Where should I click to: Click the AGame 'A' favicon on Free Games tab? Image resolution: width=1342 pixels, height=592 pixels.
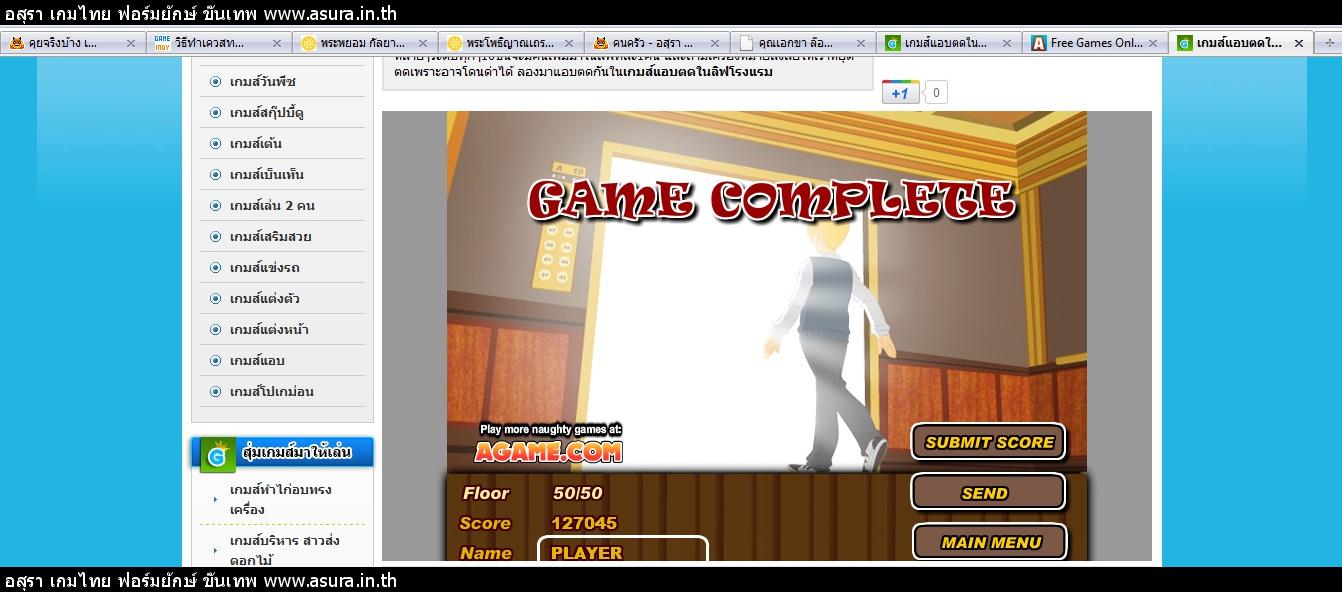tap(1038, 43)
